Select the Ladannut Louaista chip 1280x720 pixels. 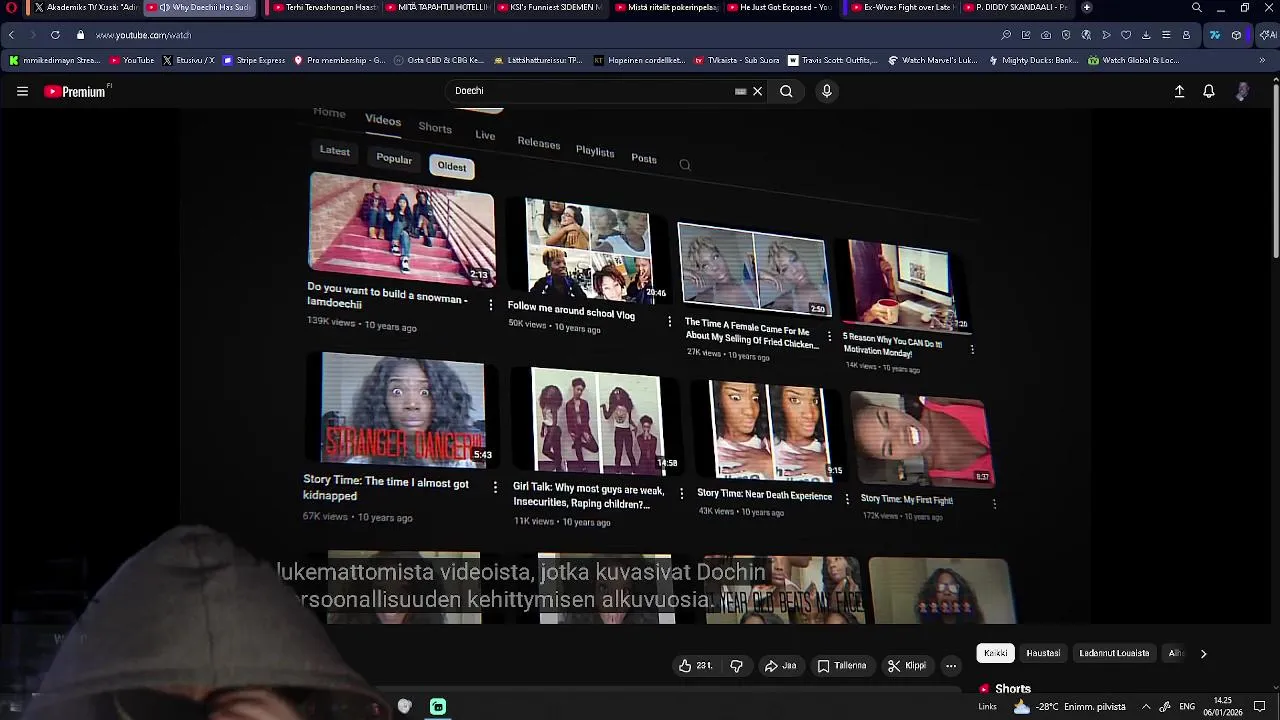point(1114,653)
